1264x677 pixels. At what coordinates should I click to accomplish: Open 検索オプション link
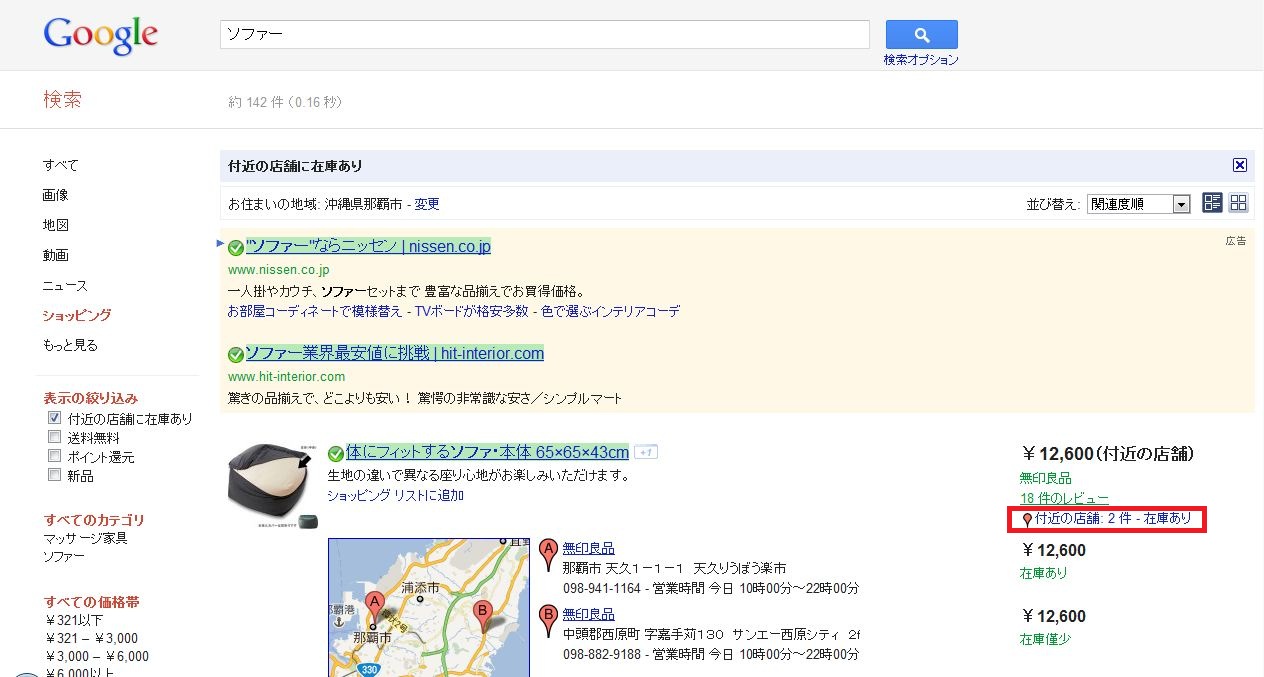[x=921, y=60]
